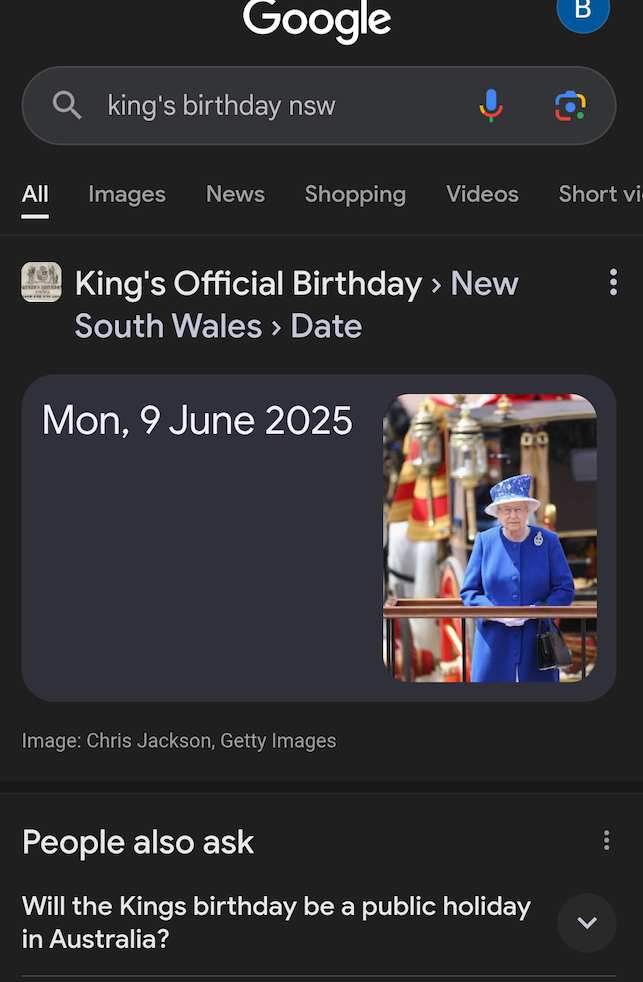Screen dimensions: 643x982
Task: Open the account profile avatar
Action: tap(583, 12)
